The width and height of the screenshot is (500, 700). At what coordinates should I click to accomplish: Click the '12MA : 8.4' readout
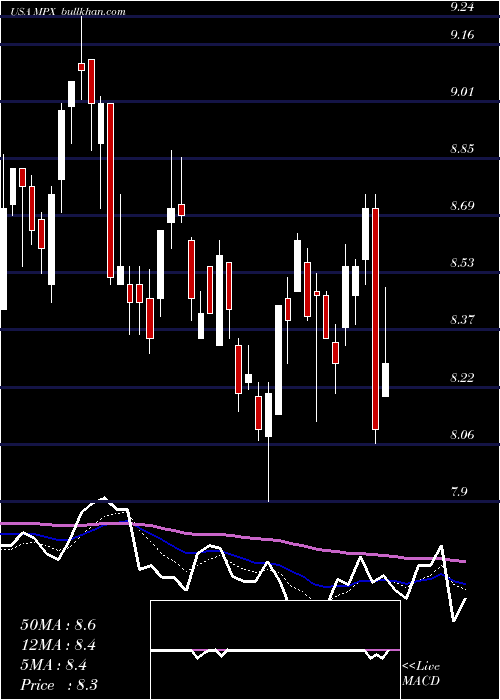click(58, 645)
